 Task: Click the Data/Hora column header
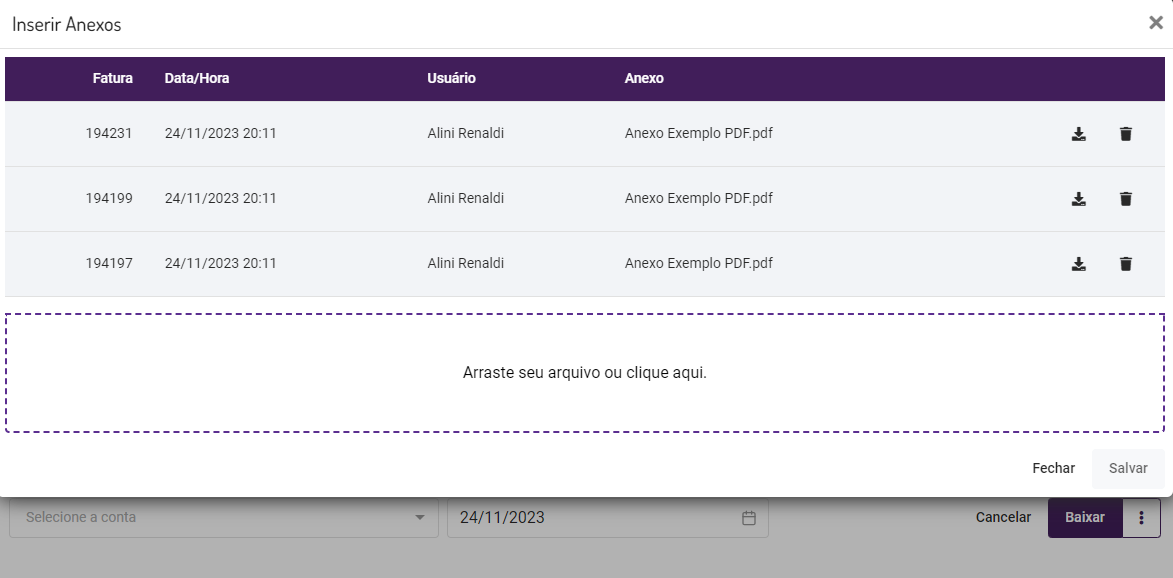click(197, 78)
